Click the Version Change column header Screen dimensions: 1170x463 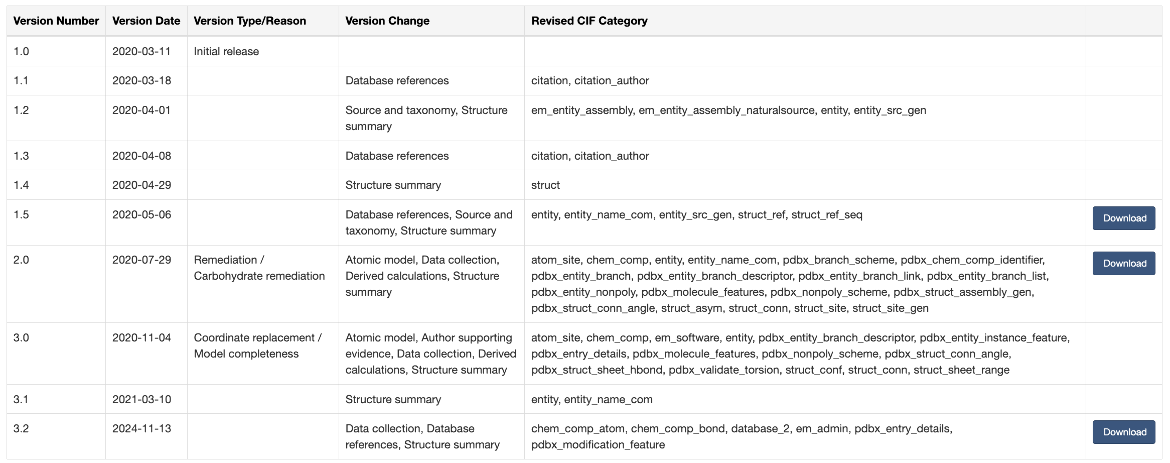[x=387, y=21]
